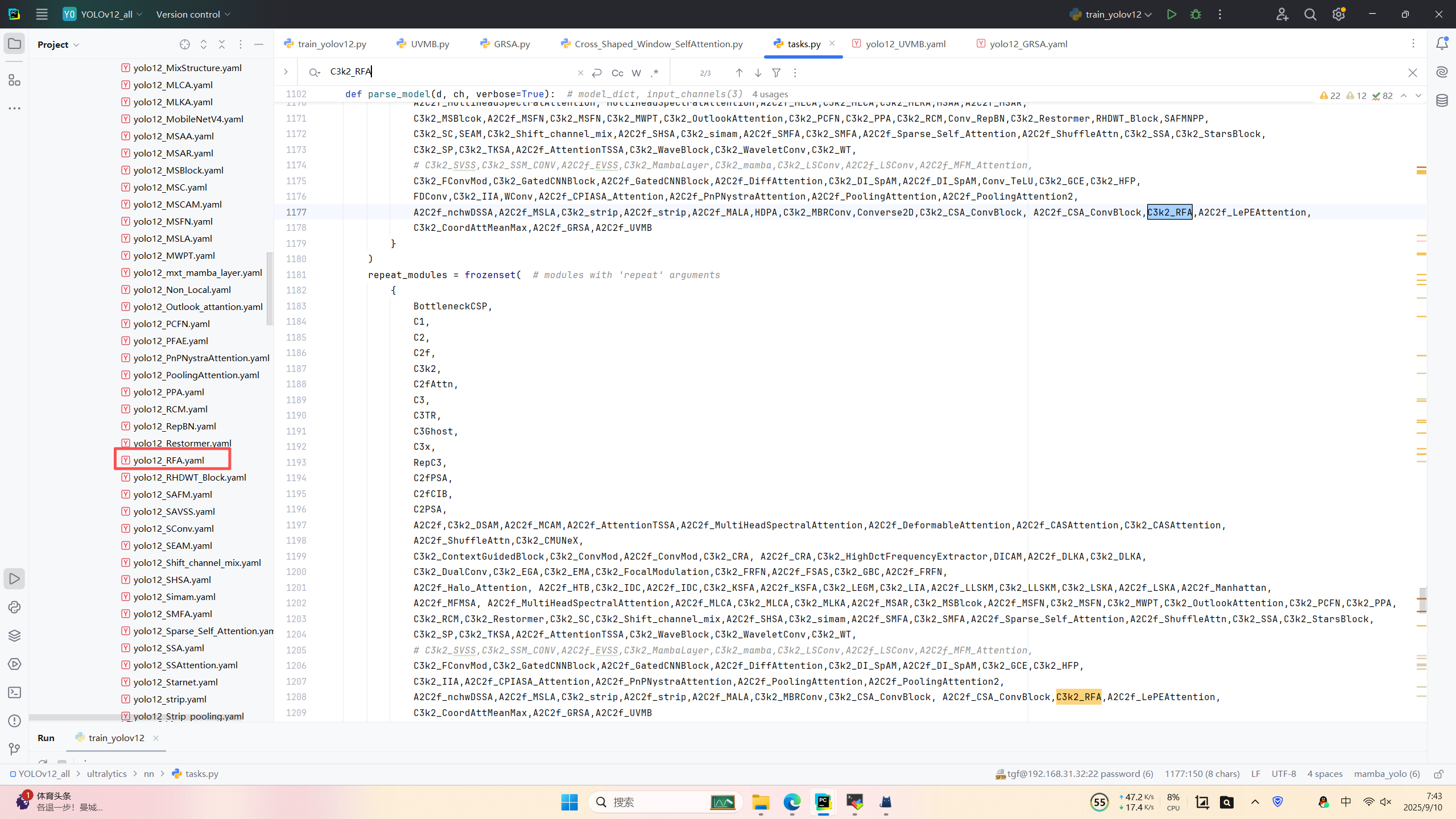This screenshot has width=1456, height=819.
Task: Expand the replace field chevron
Action: tap(286, 72)
